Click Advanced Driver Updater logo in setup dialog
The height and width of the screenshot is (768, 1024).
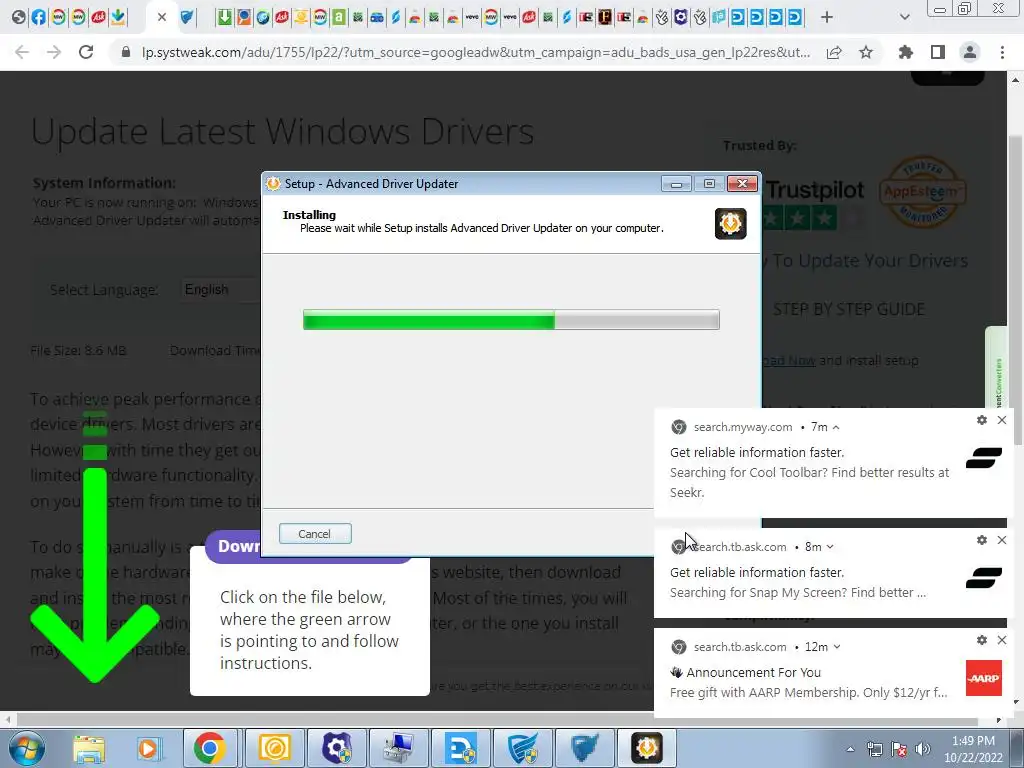731,224
